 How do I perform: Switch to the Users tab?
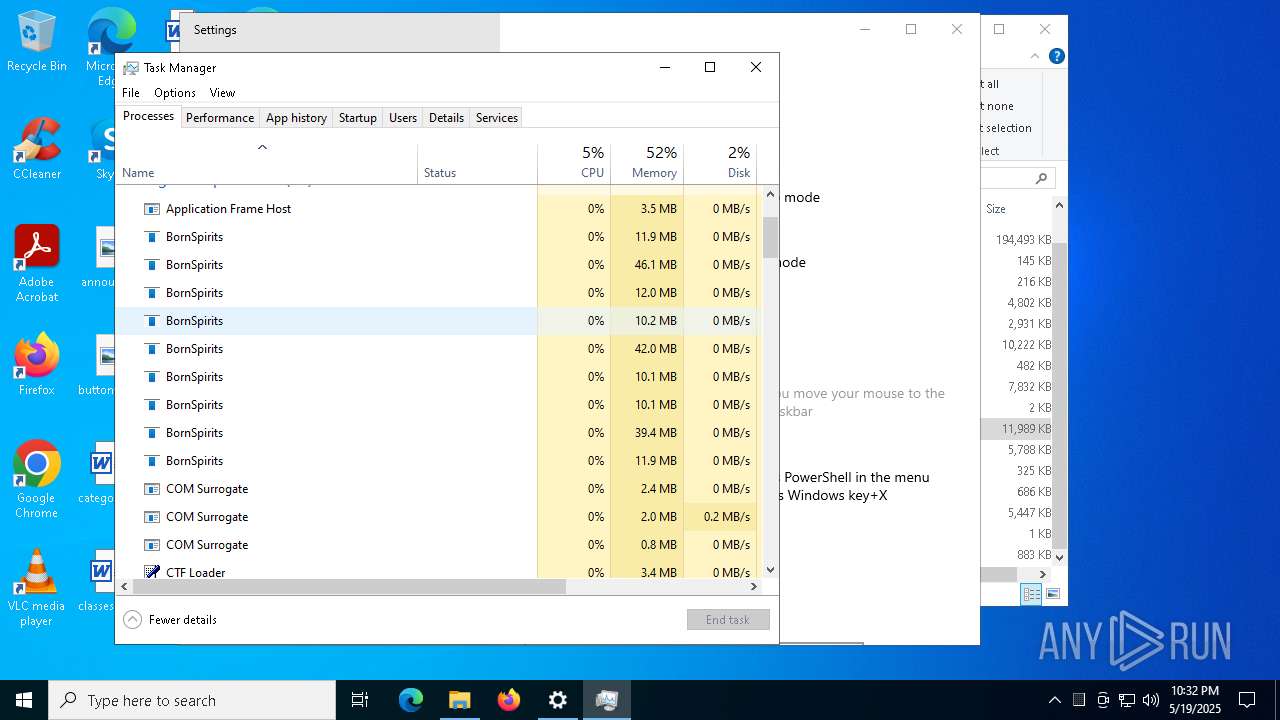(x=403, y=118)
